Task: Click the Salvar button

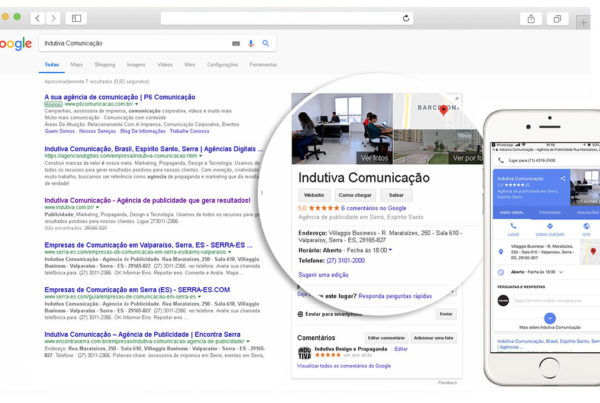Action: click(x=396, y=195)
